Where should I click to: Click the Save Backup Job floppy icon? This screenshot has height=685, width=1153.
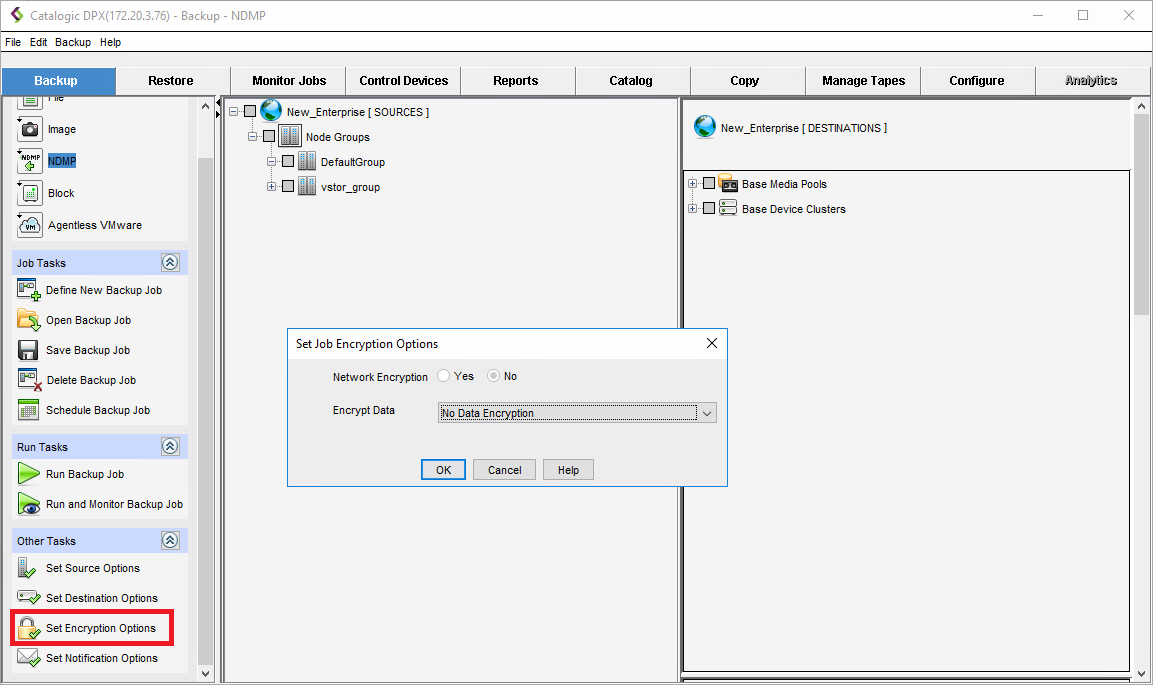(29, 350)
